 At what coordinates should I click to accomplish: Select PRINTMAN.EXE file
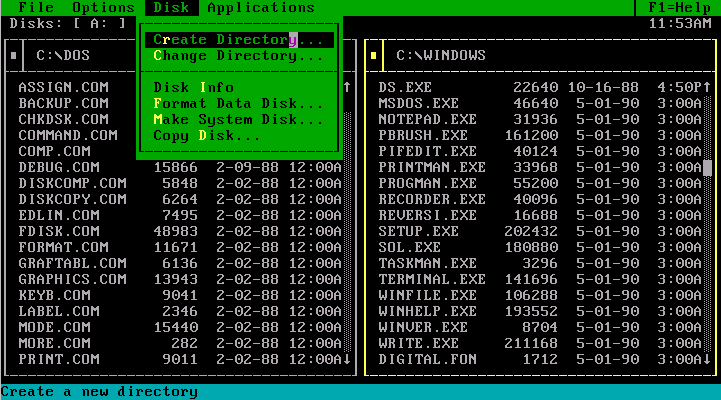coord(541,167)
